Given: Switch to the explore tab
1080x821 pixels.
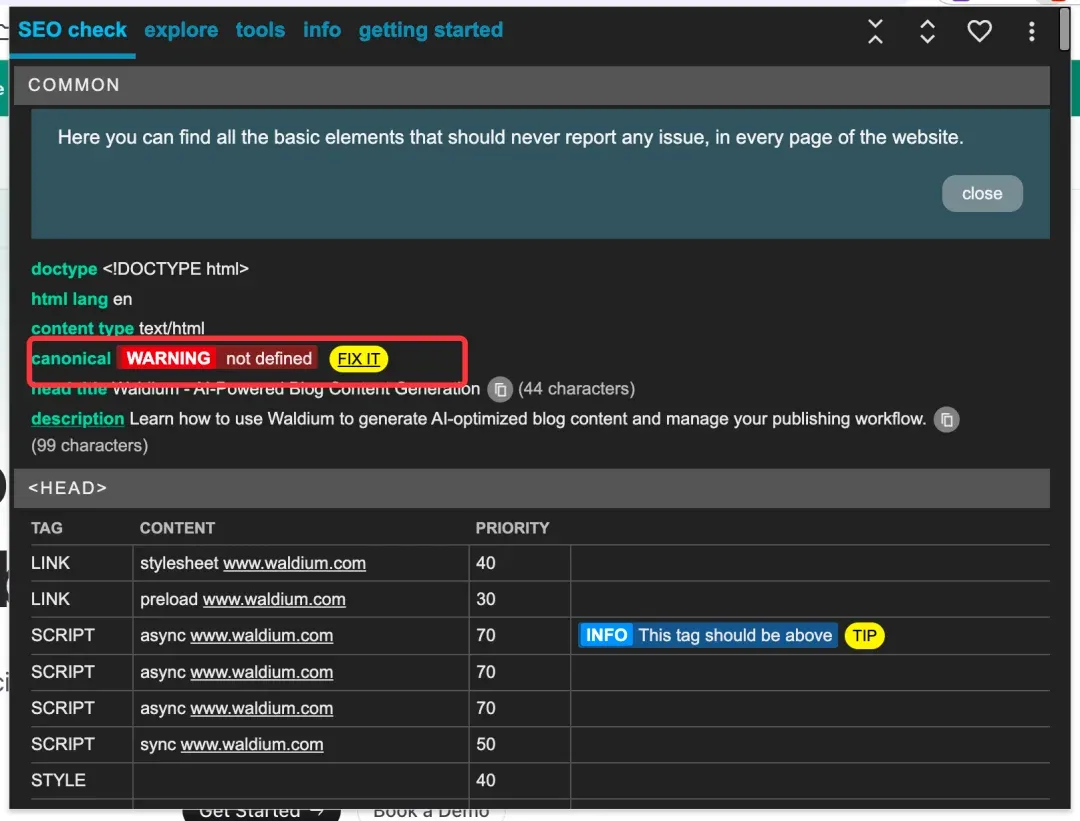Looking at the screenshot, I should (x=181, y=30).
